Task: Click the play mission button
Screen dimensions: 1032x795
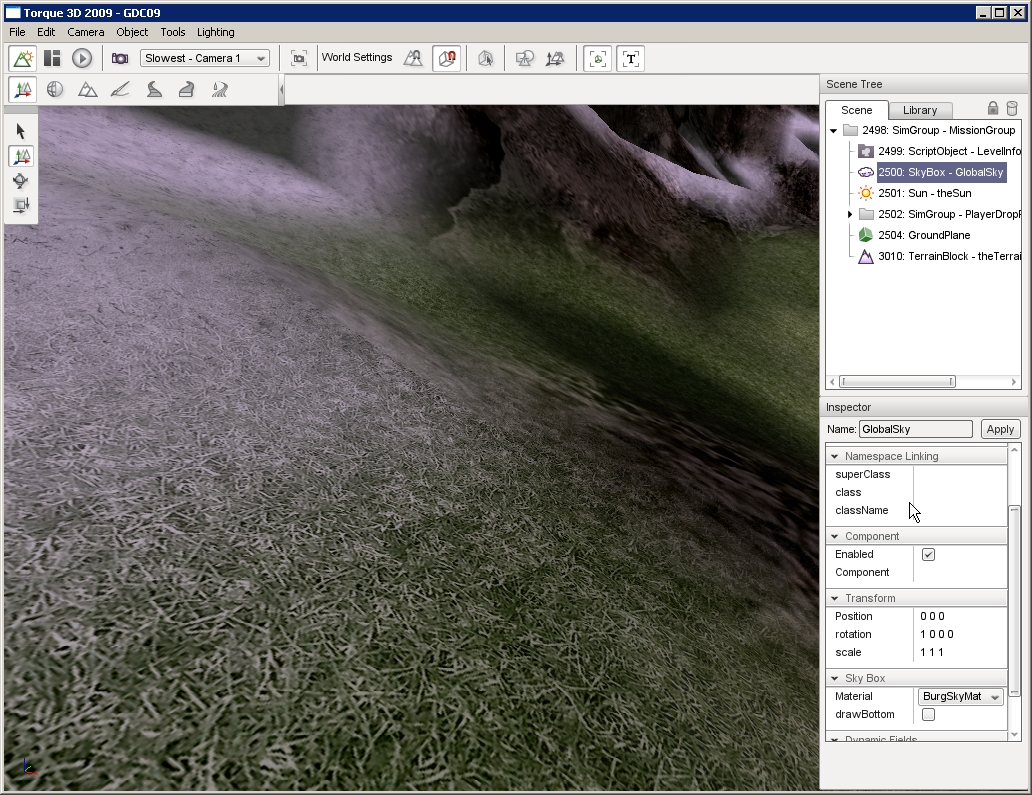Action: coord(82,58)
